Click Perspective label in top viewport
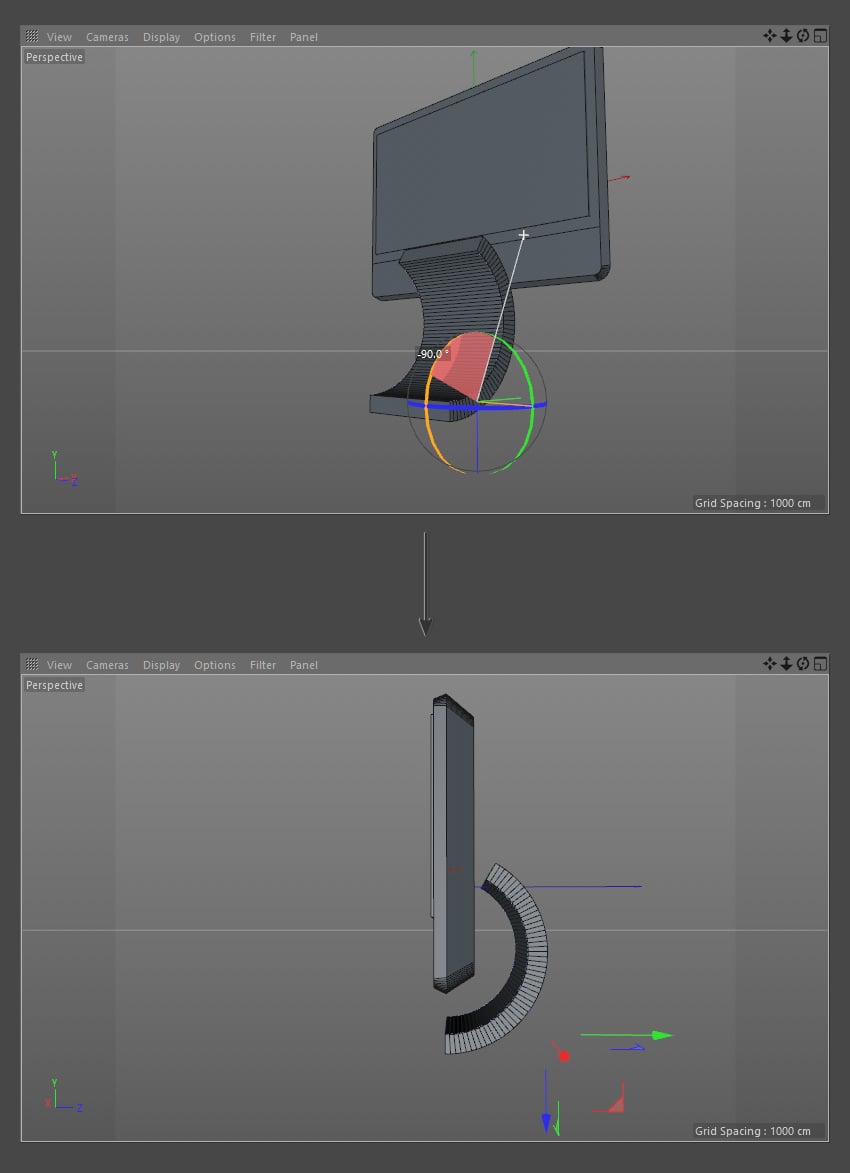850x1173 pixels. [55, 57]
